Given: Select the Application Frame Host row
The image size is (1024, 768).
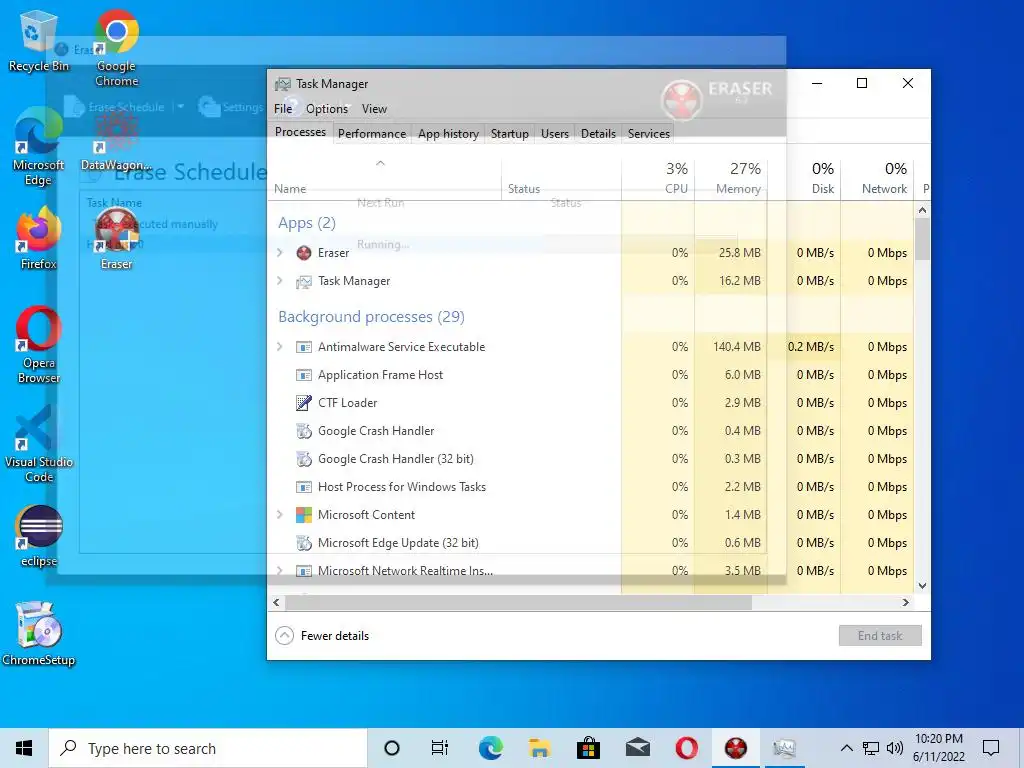Looking at the screenshot, I should coord(591,375).
